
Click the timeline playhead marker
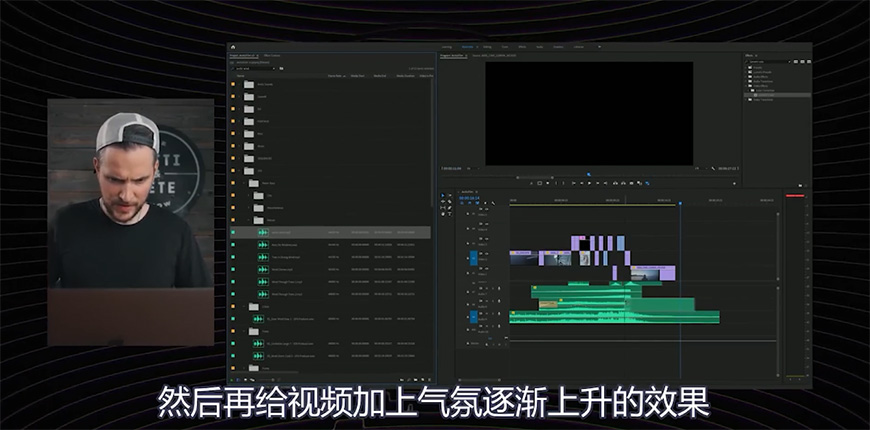tap(680, 203)
